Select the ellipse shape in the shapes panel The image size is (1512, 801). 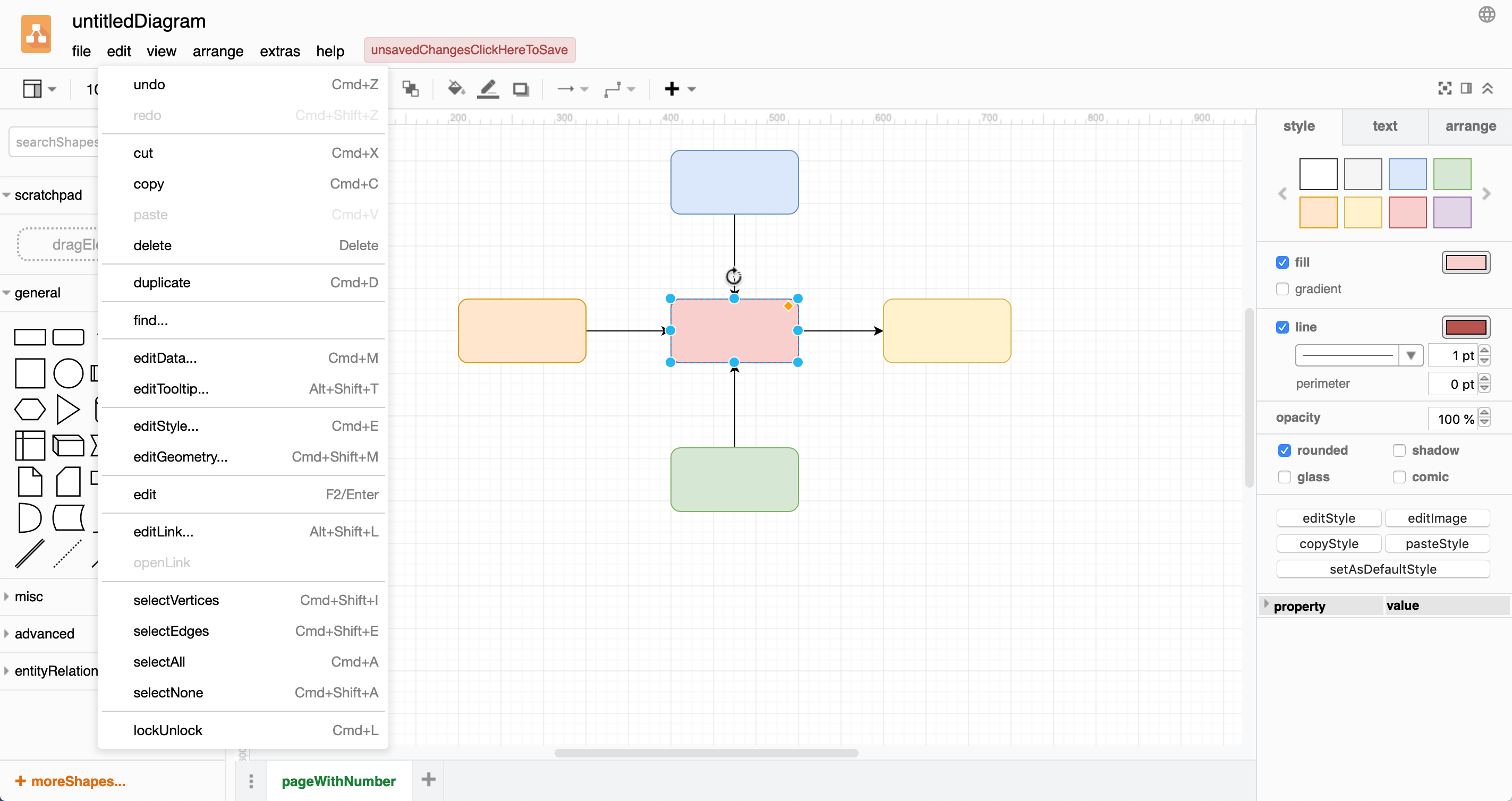(67, 373)
